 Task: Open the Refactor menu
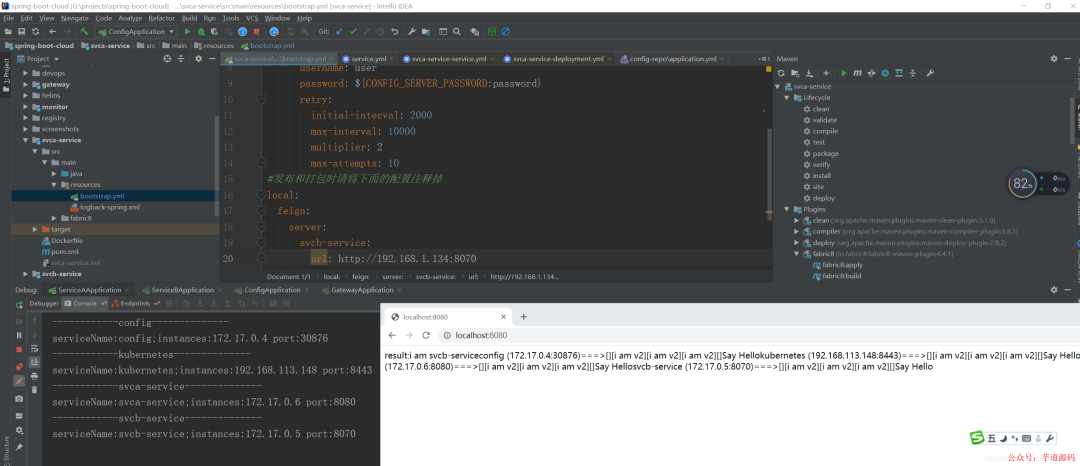point(162,19)
